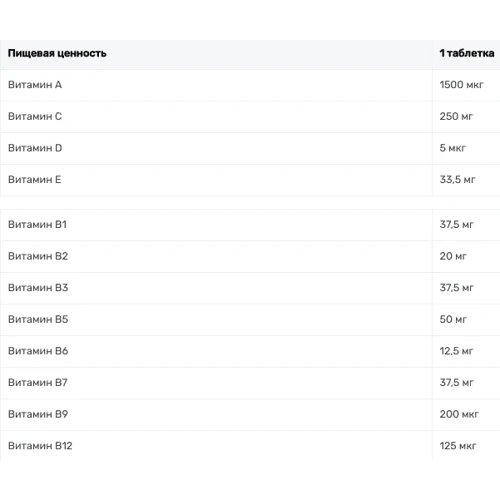Click the '1 таблетка' column header

pos(467,53)
